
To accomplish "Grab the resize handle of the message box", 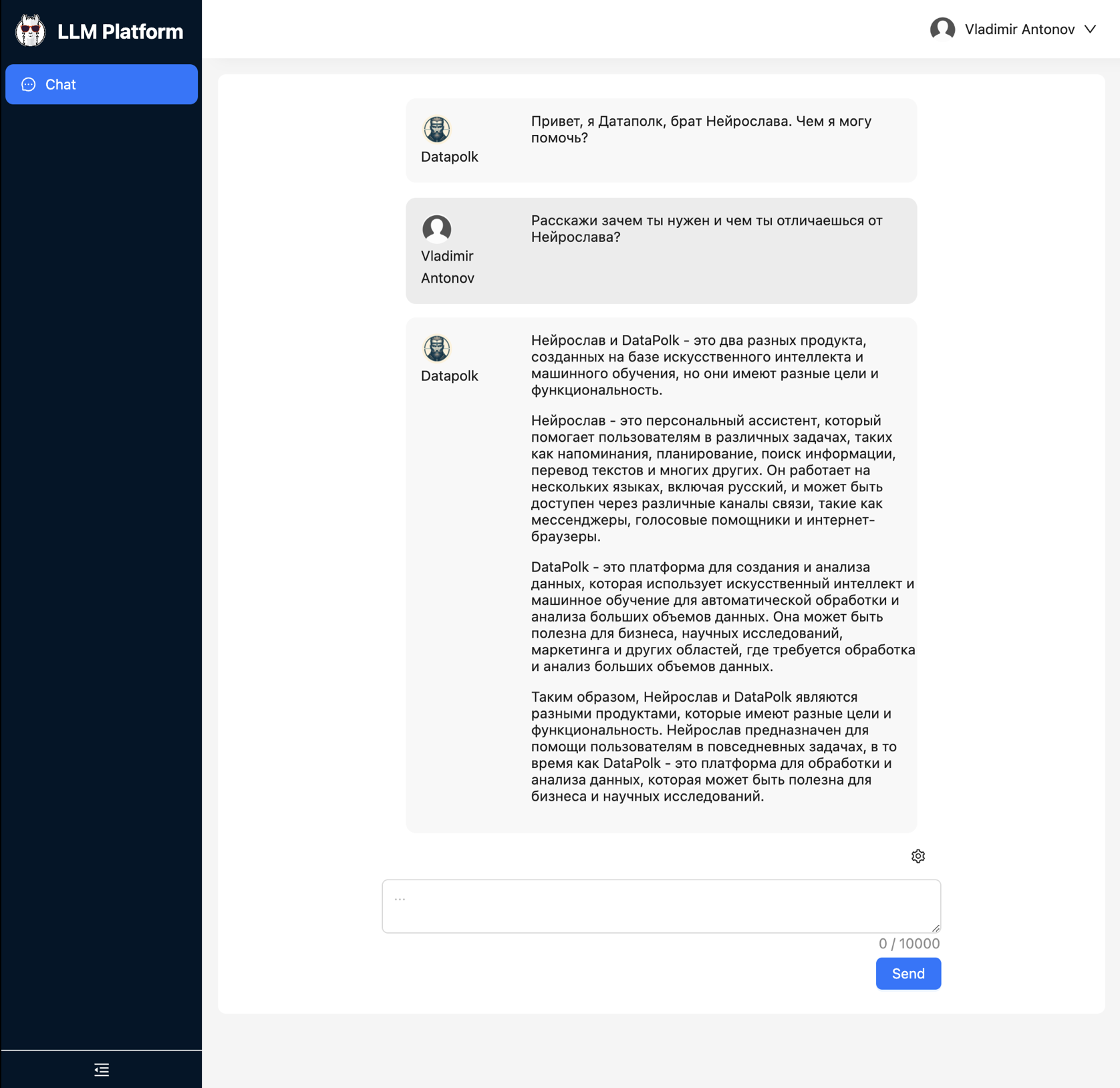I will [936, 928].
